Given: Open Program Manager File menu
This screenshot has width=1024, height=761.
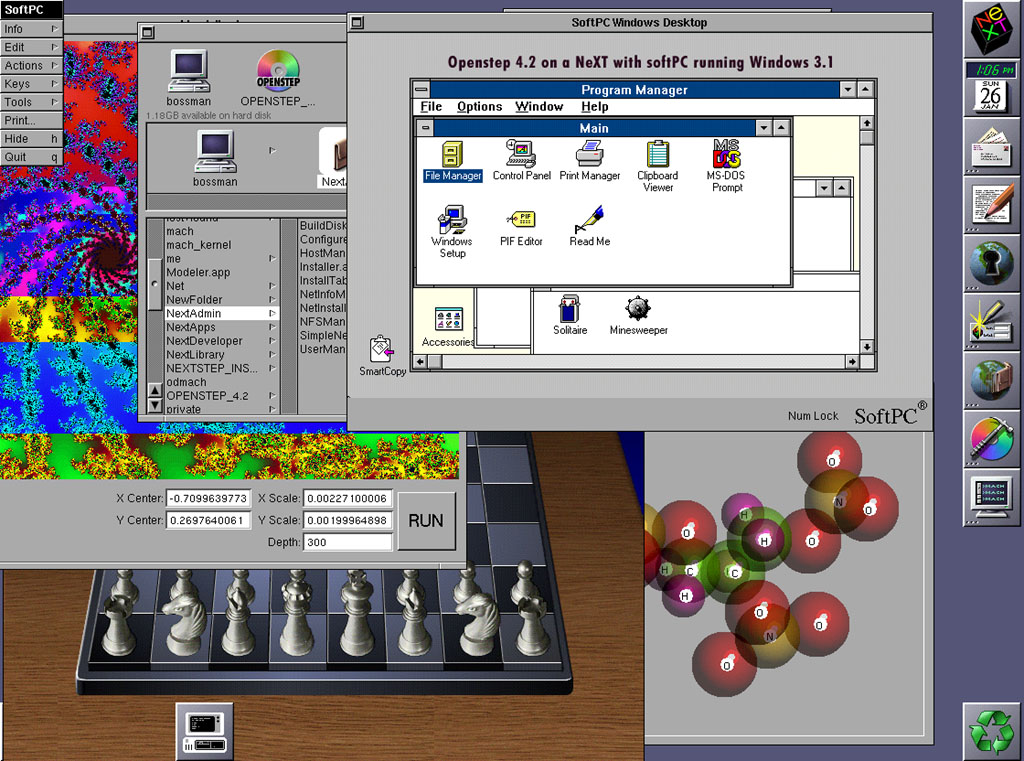Looking at the screenshot, I should pos(431,106).
